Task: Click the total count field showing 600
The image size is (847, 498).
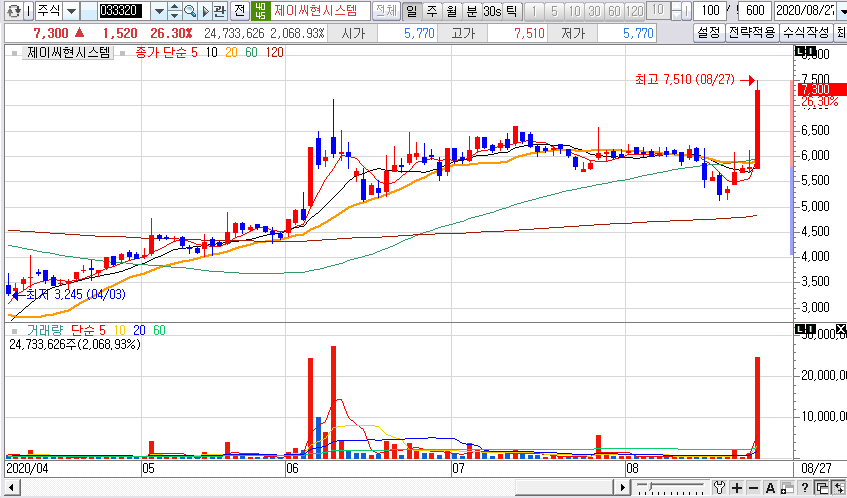Action: 755,10
